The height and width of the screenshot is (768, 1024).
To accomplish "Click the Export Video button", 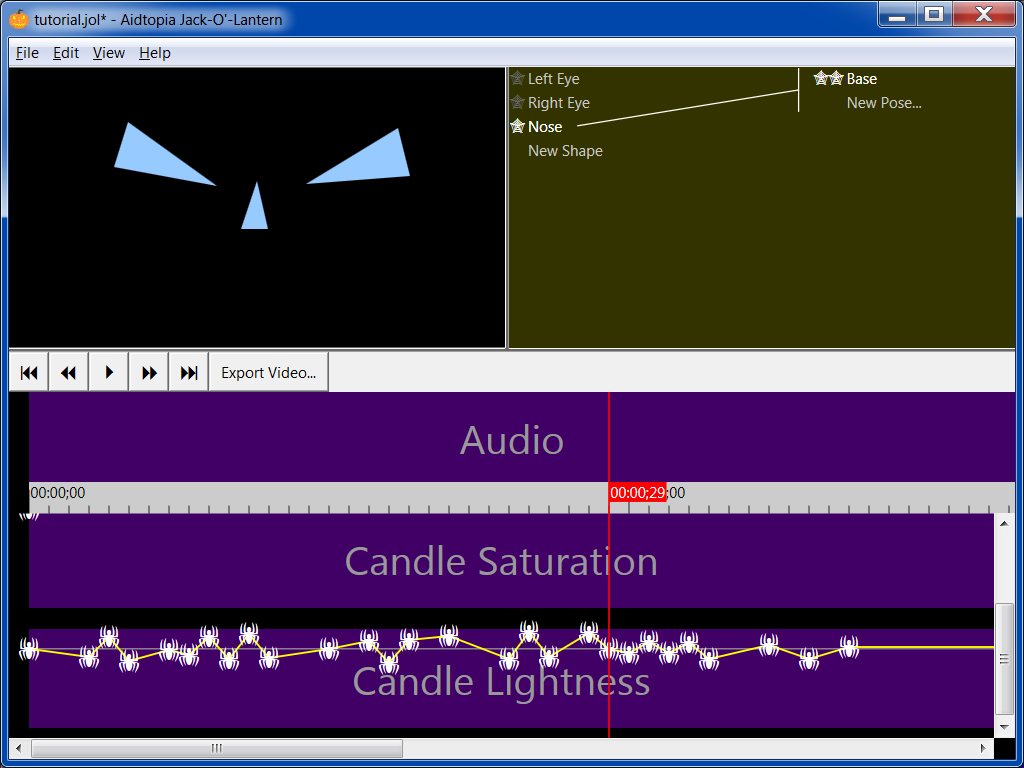I will tap(268, 372).
